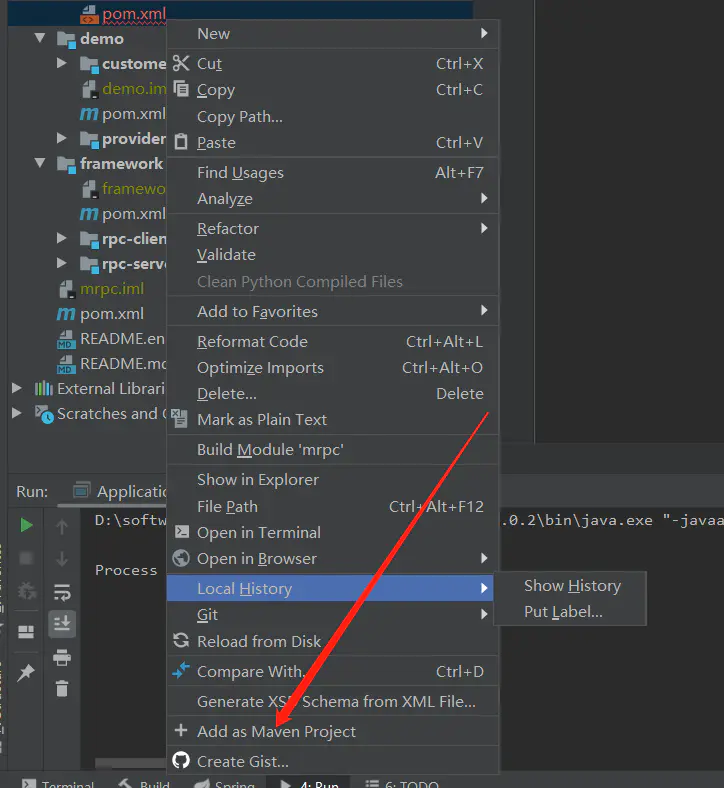This screenshot has height=788, width=724.
Task: Click the trash Clear All icon
Action: 62,688
